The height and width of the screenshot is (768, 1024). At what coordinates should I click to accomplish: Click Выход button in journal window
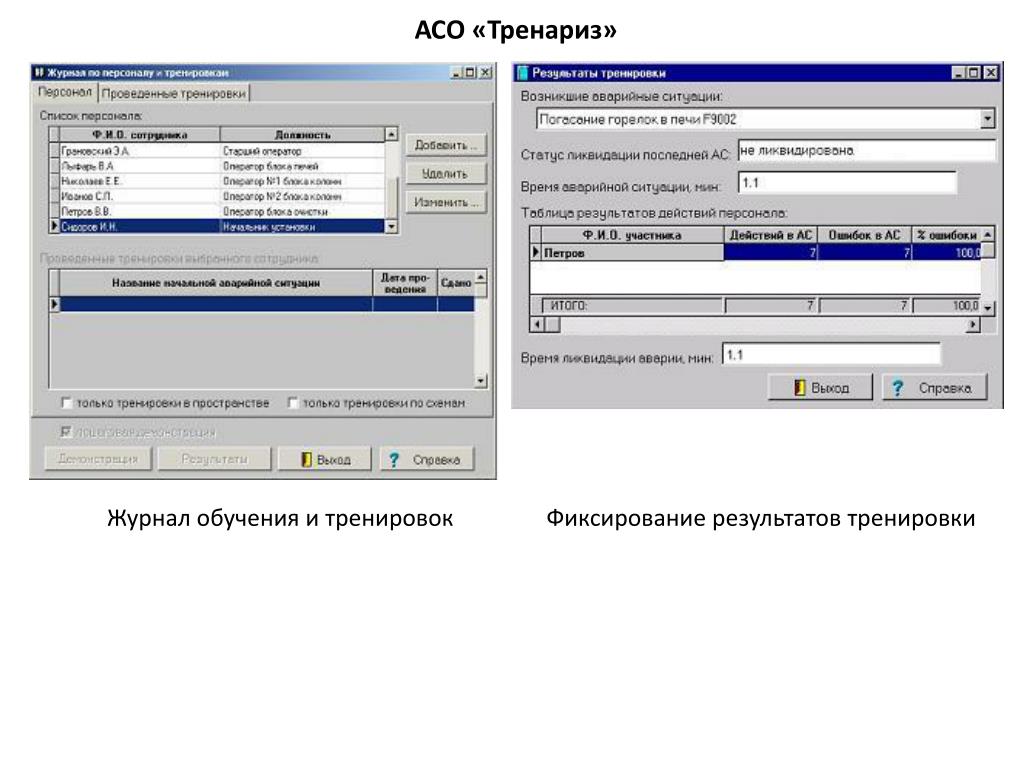pos(325,459)
